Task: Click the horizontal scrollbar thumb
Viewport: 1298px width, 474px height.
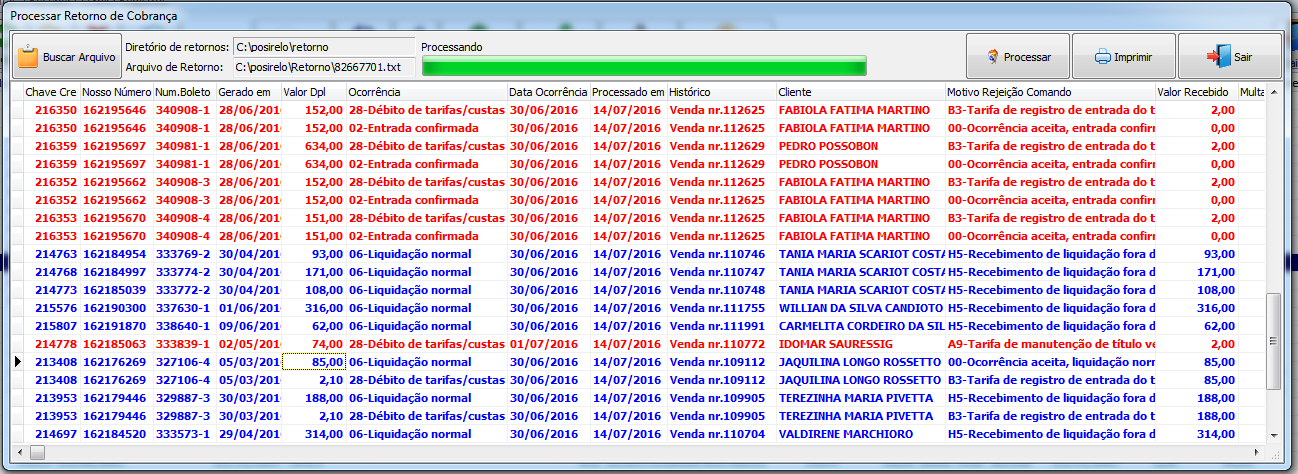Action: 38,452
